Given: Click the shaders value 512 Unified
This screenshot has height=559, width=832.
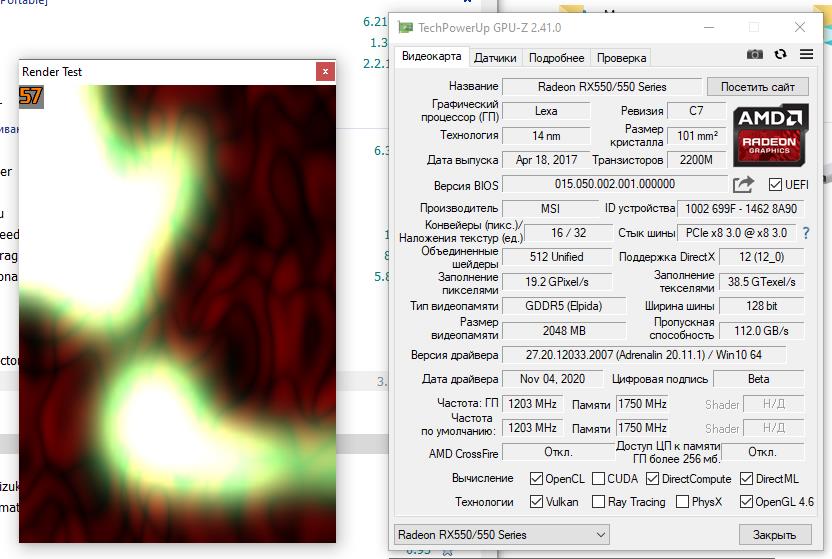Looking at the screenshot, I should [x=557, y=257].
